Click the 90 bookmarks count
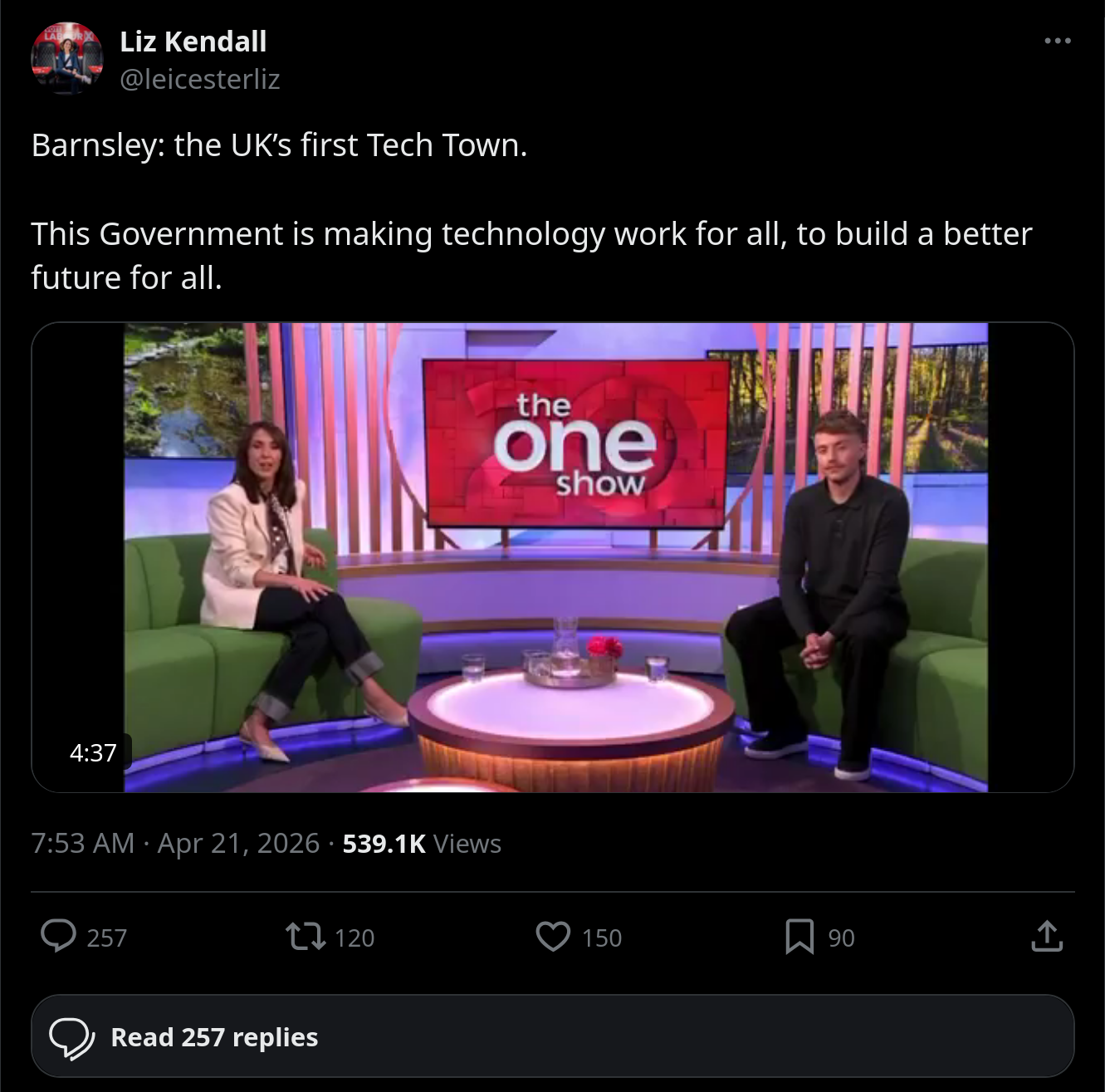 point(841,938)
